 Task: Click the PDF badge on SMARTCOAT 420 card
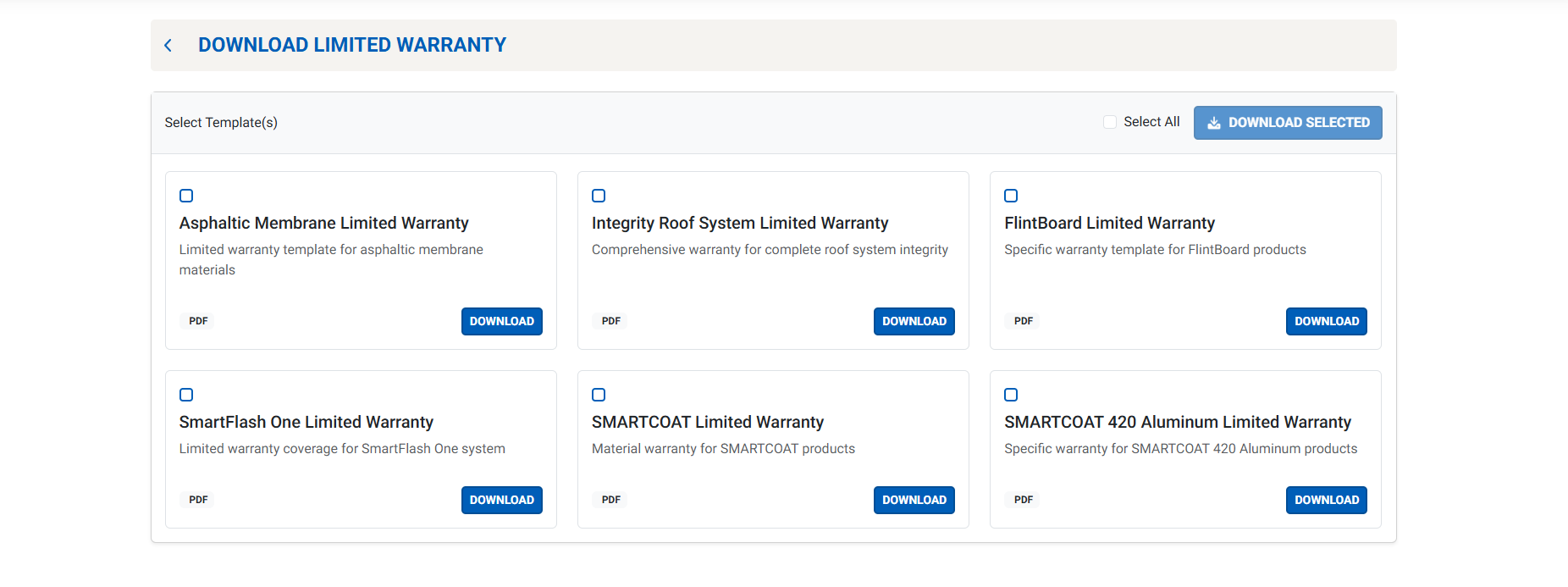1024,500
